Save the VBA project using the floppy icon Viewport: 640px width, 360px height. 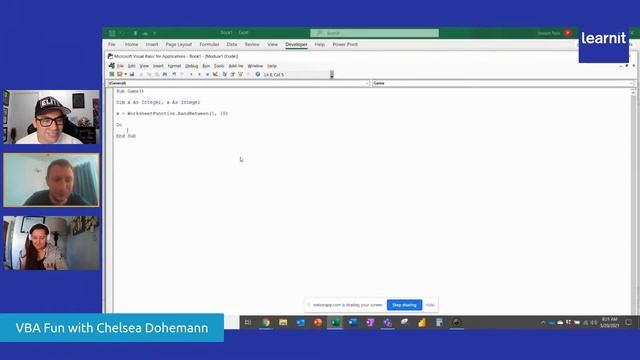click(x=132, y=74)
